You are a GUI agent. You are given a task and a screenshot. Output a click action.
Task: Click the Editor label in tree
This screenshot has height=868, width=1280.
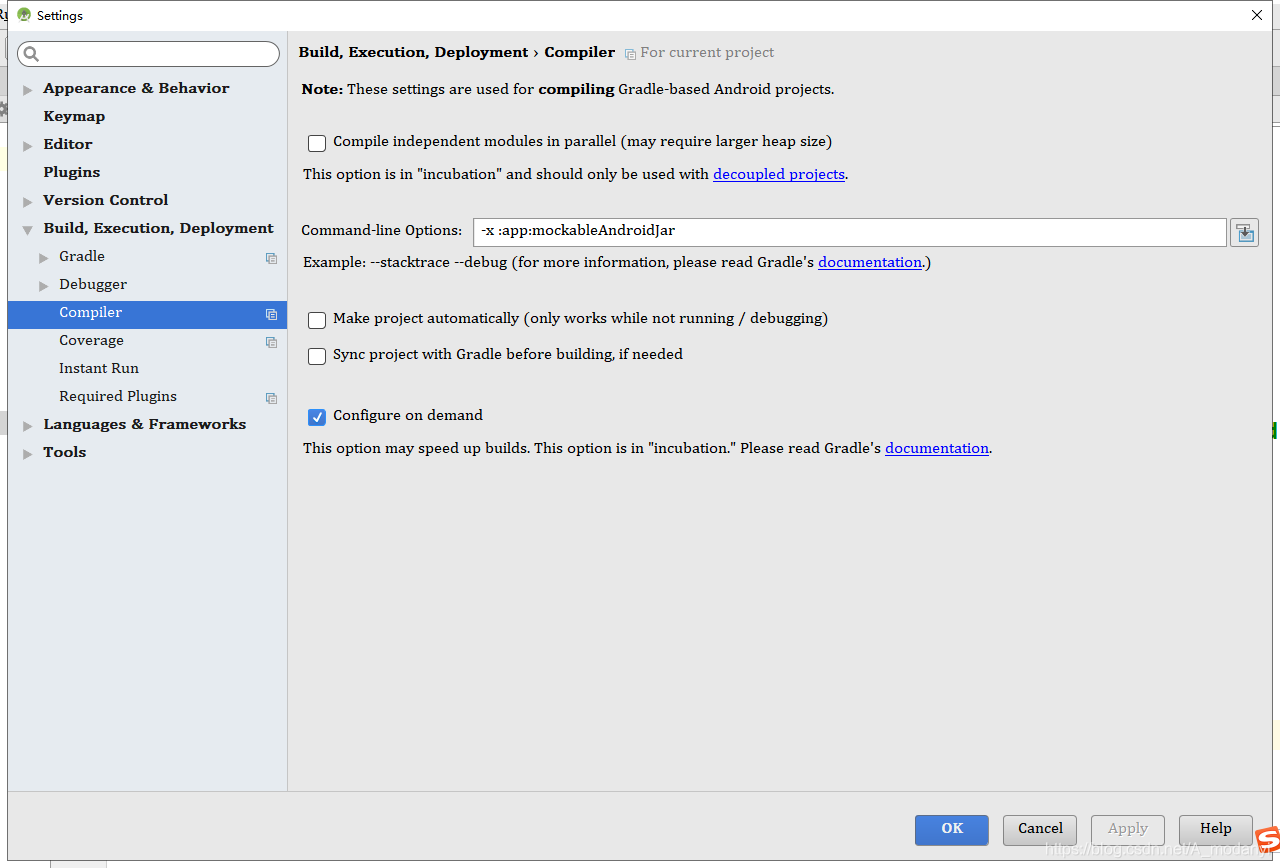point(67,144)
